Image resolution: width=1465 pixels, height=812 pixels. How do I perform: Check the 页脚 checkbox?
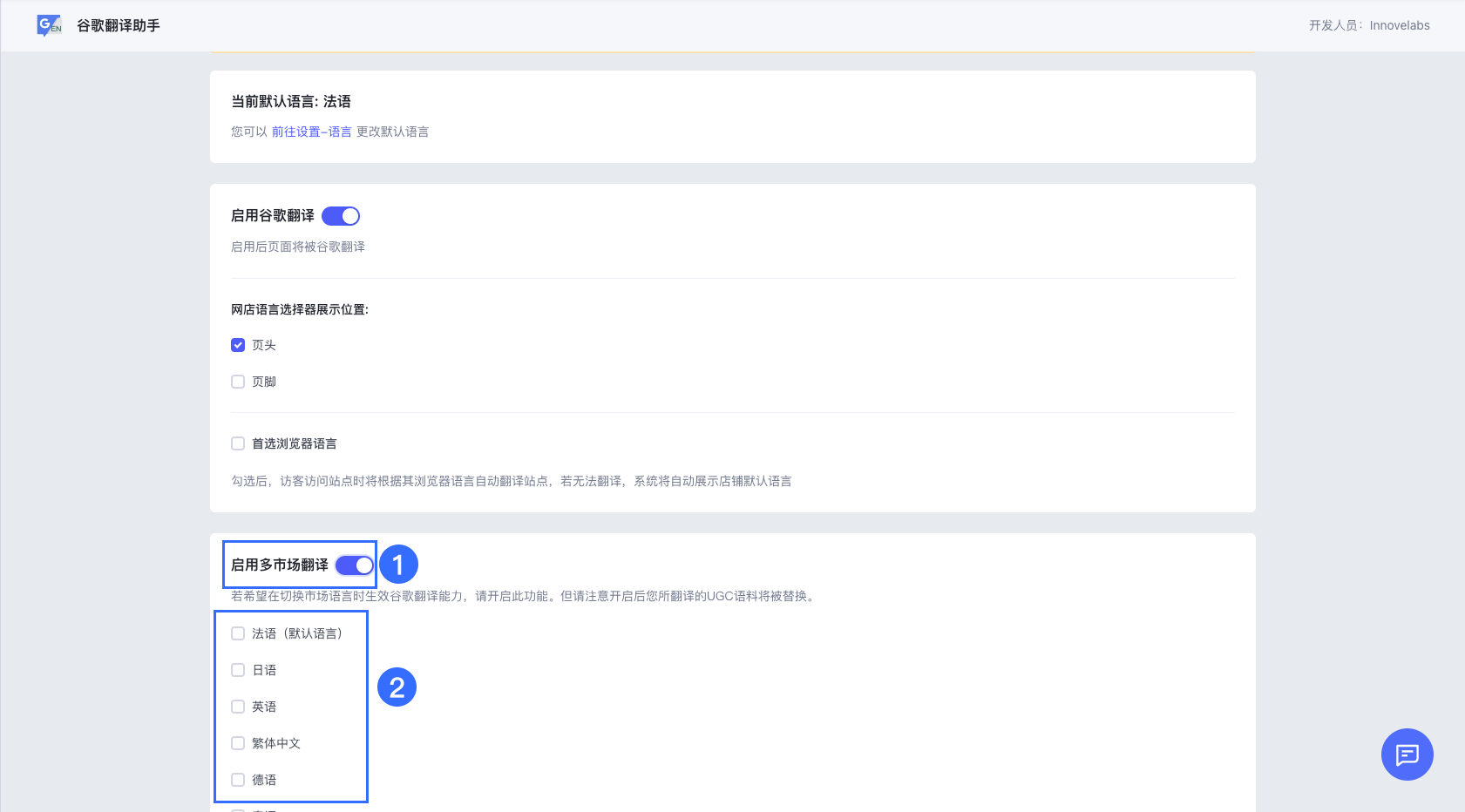pos(238,382)
